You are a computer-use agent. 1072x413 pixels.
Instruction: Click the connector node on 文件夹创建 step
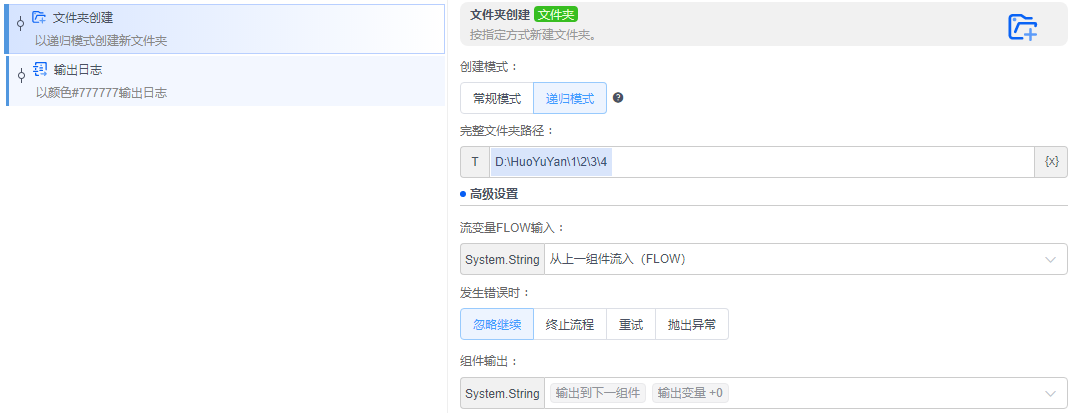[x=21, y=25]
